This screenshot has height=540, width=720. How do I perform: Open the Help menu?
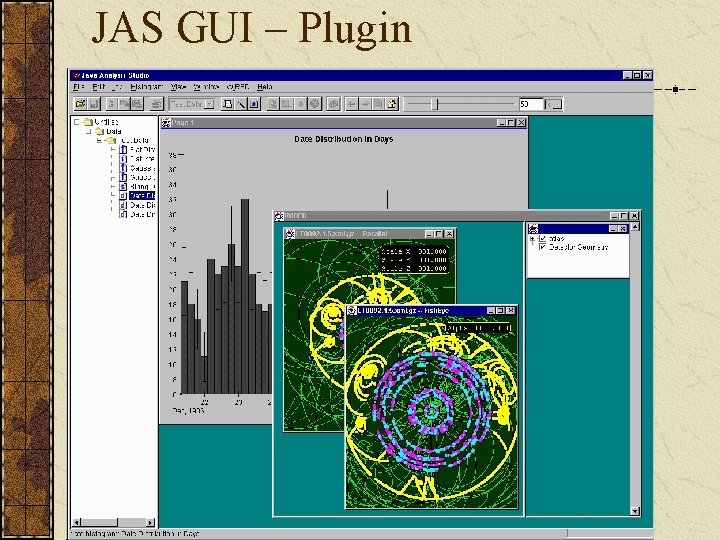tap(264, 87)
